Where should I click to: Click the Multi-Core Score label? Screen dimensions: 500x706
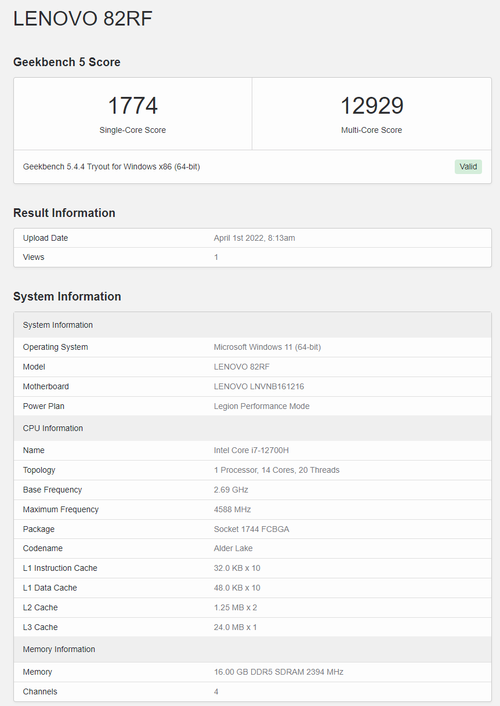372,130
